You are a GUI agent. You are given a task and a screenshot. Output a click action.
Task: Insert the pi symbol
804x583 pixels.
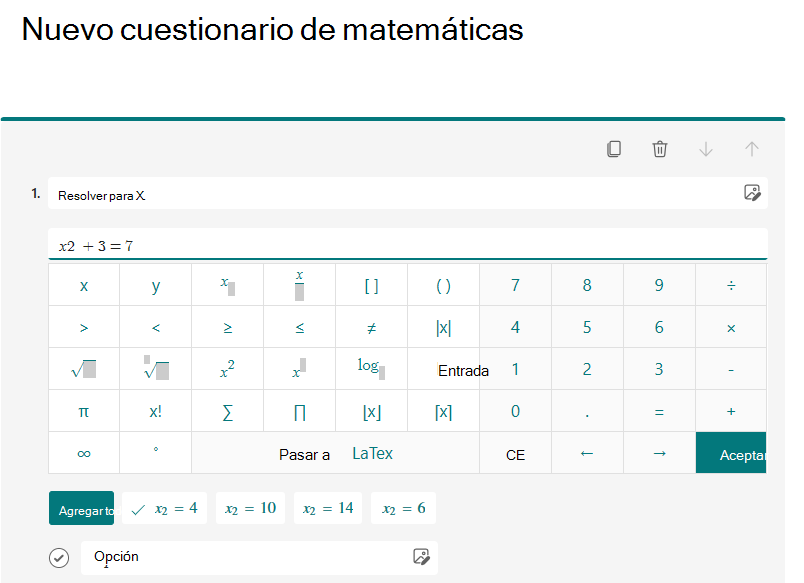click(84, 411)
